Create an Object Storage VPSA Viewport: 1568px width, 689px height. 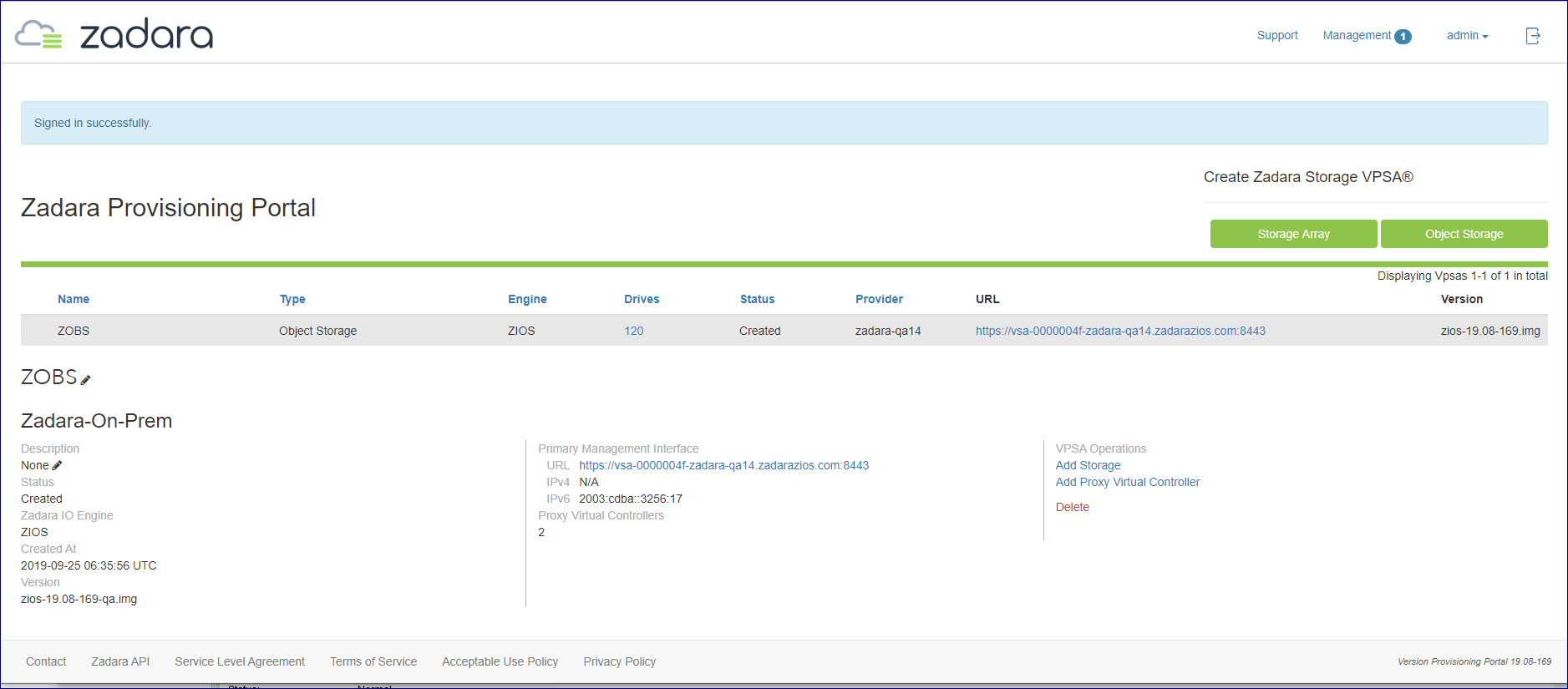coord(1464,234)
